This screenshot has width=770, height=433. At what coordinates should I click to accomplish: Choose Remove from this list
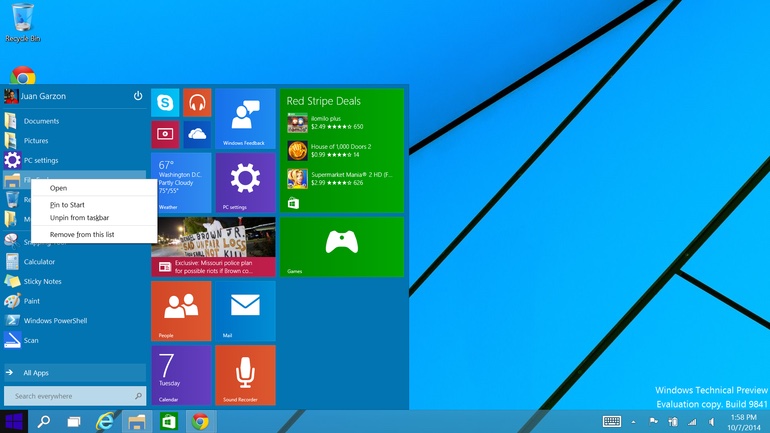click(x=82, y=234)
